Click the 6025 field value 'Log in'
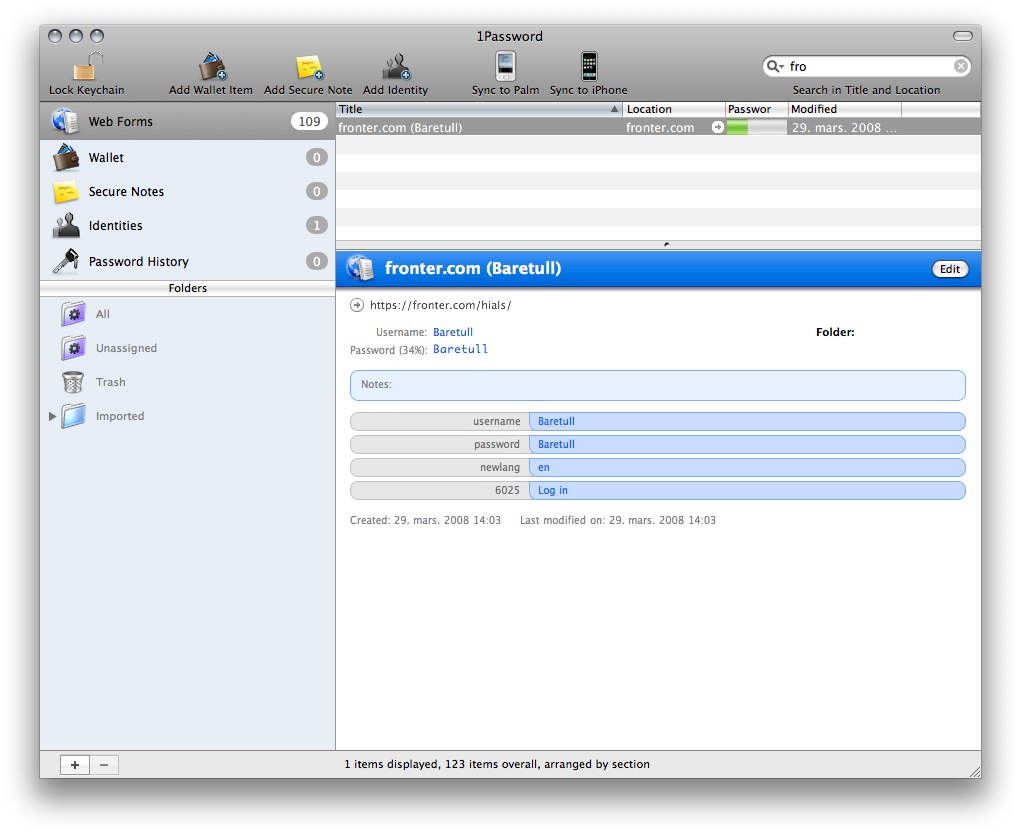This screenshot has width=1021, height=833. pos(747,490)
